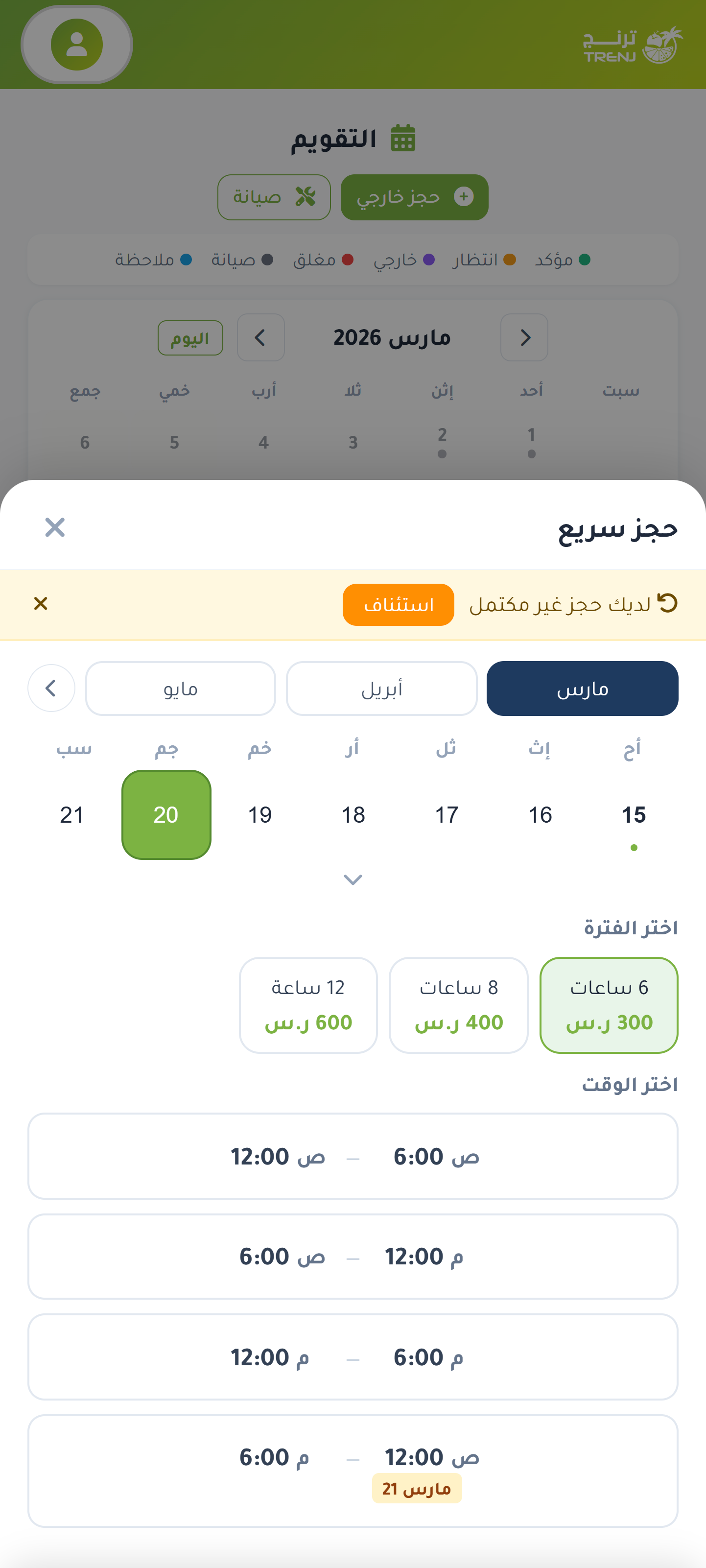This screenshot has height=1568, width=706.
Task: Click the right chevron beside مارس 2026
Action: [525, 338]
